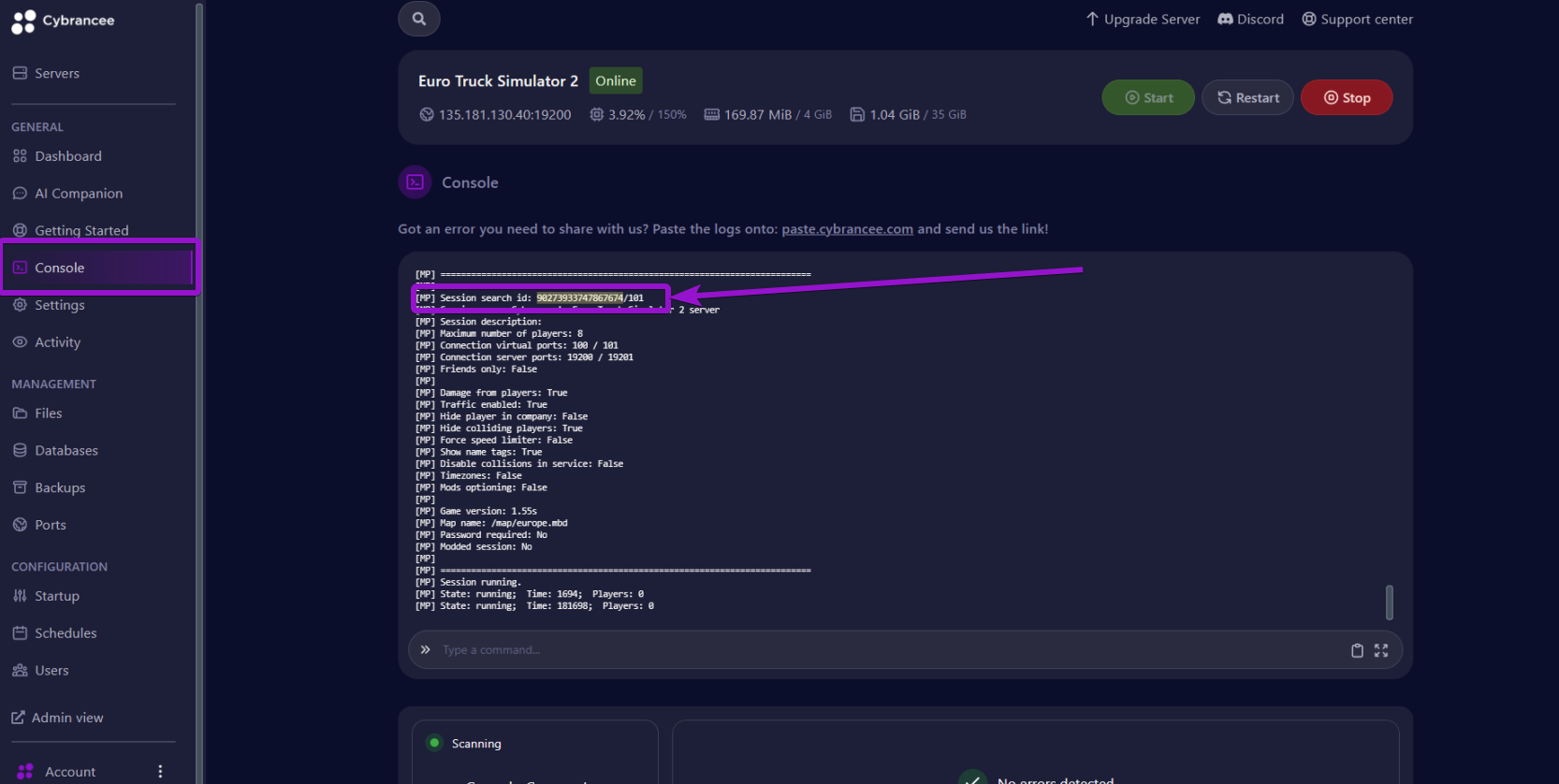Click the Ports globe icon
The image size is (1559, 784).
coord(20,525)
